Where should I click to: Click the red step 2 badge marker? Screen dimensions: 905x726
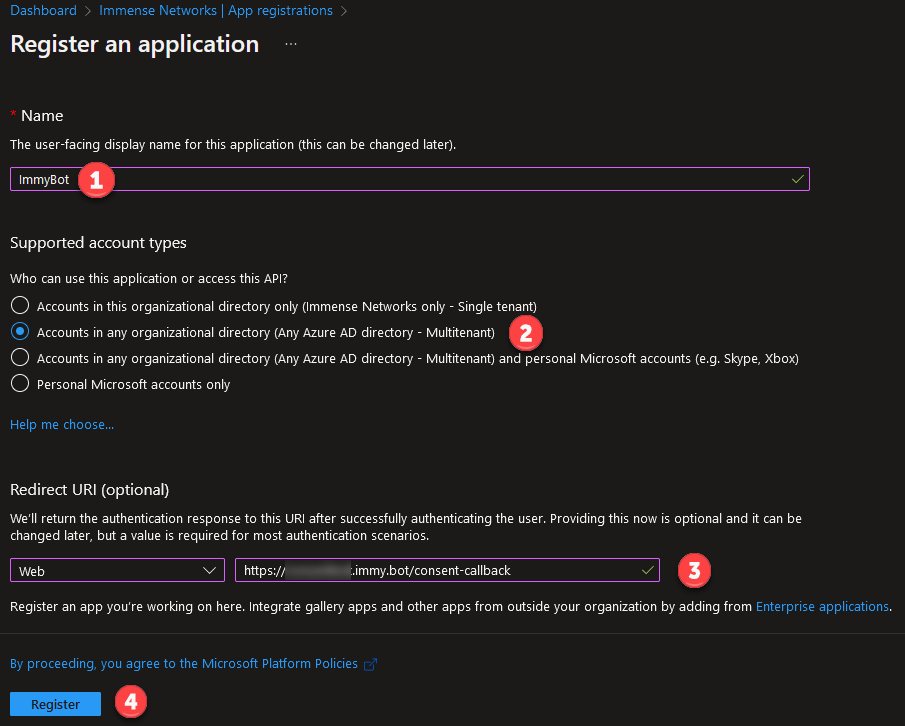click(526, 332)
